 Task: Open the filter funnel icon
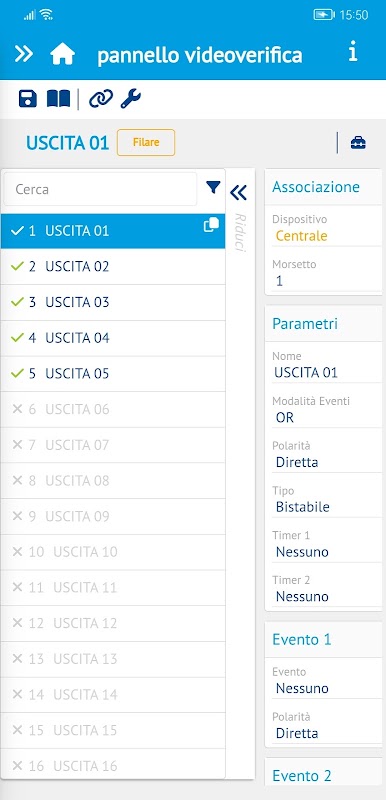click(213, 188)
